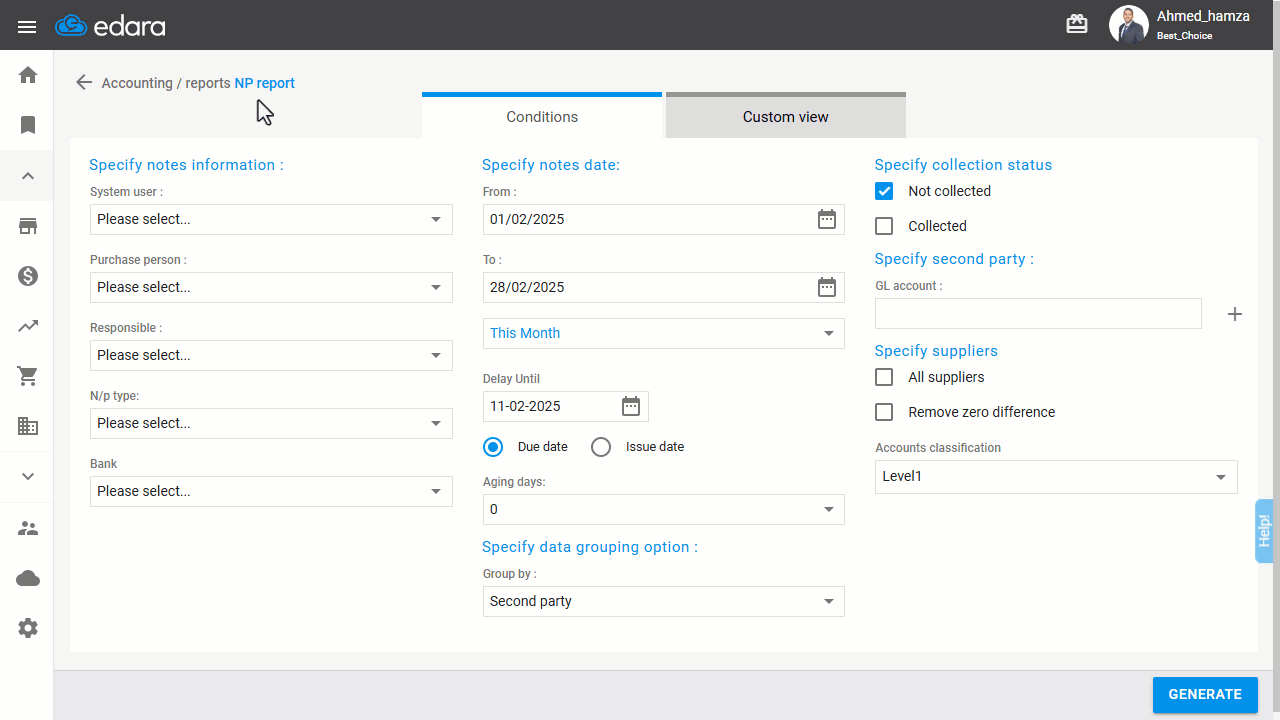Open the Help! side tab

pos(1265,530)
